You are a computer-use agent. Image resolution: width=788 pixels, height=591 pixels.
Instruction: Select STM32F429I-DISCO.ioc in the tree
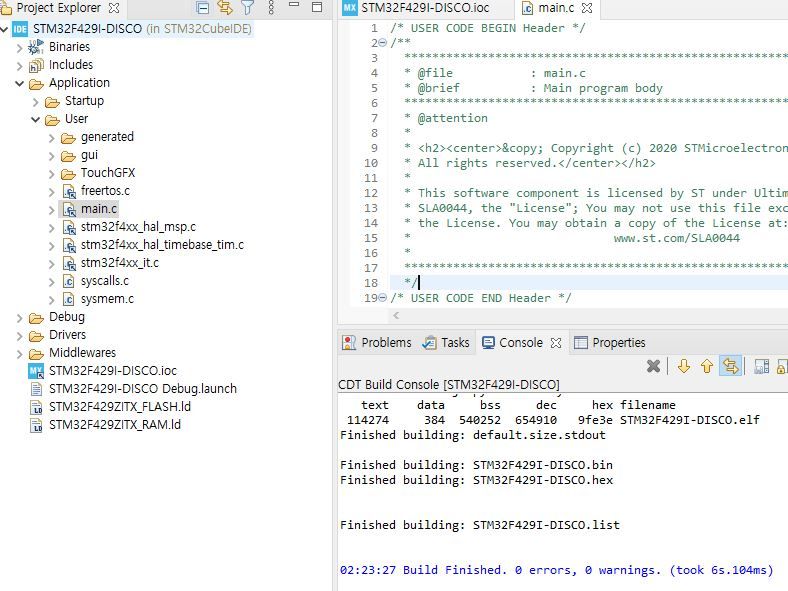click(x=113, y=371)
